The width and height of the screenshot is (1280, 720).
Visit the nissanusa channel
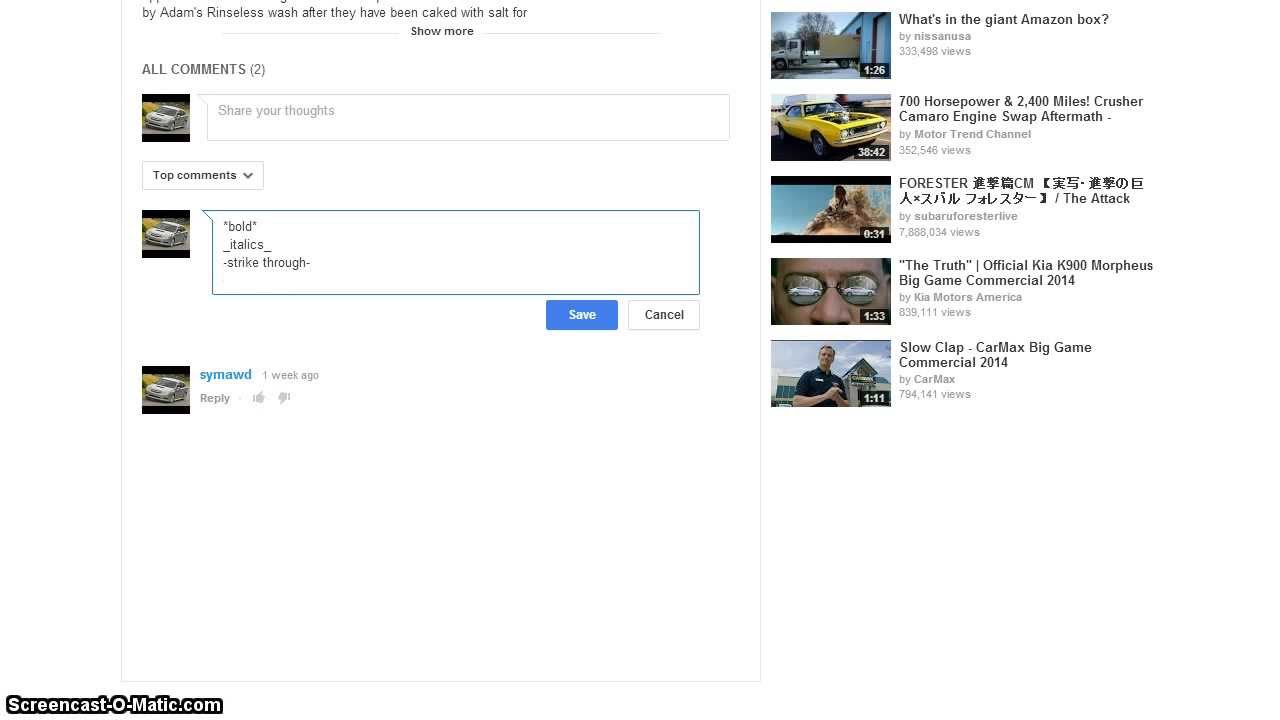click(x=942, y=36)
